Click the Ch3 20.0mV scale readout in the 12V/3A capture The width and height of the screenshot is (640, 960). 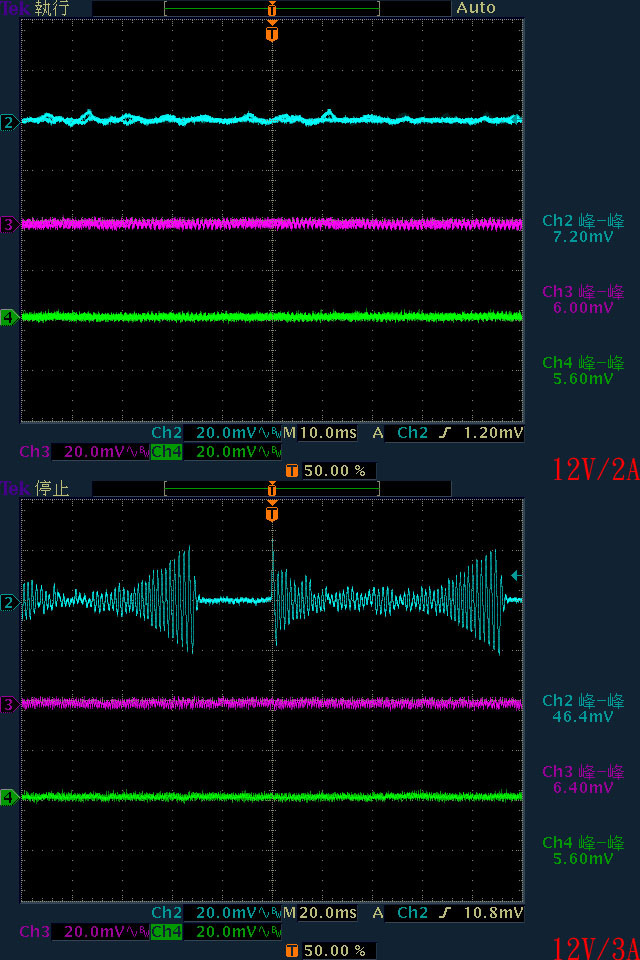pos(85,932)
